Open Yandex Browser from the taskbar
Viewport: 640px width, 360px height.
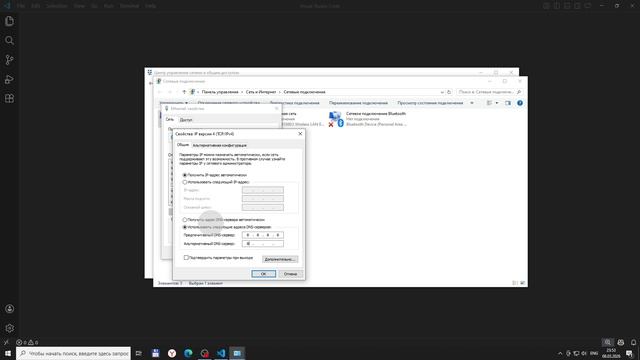(172, 353)
